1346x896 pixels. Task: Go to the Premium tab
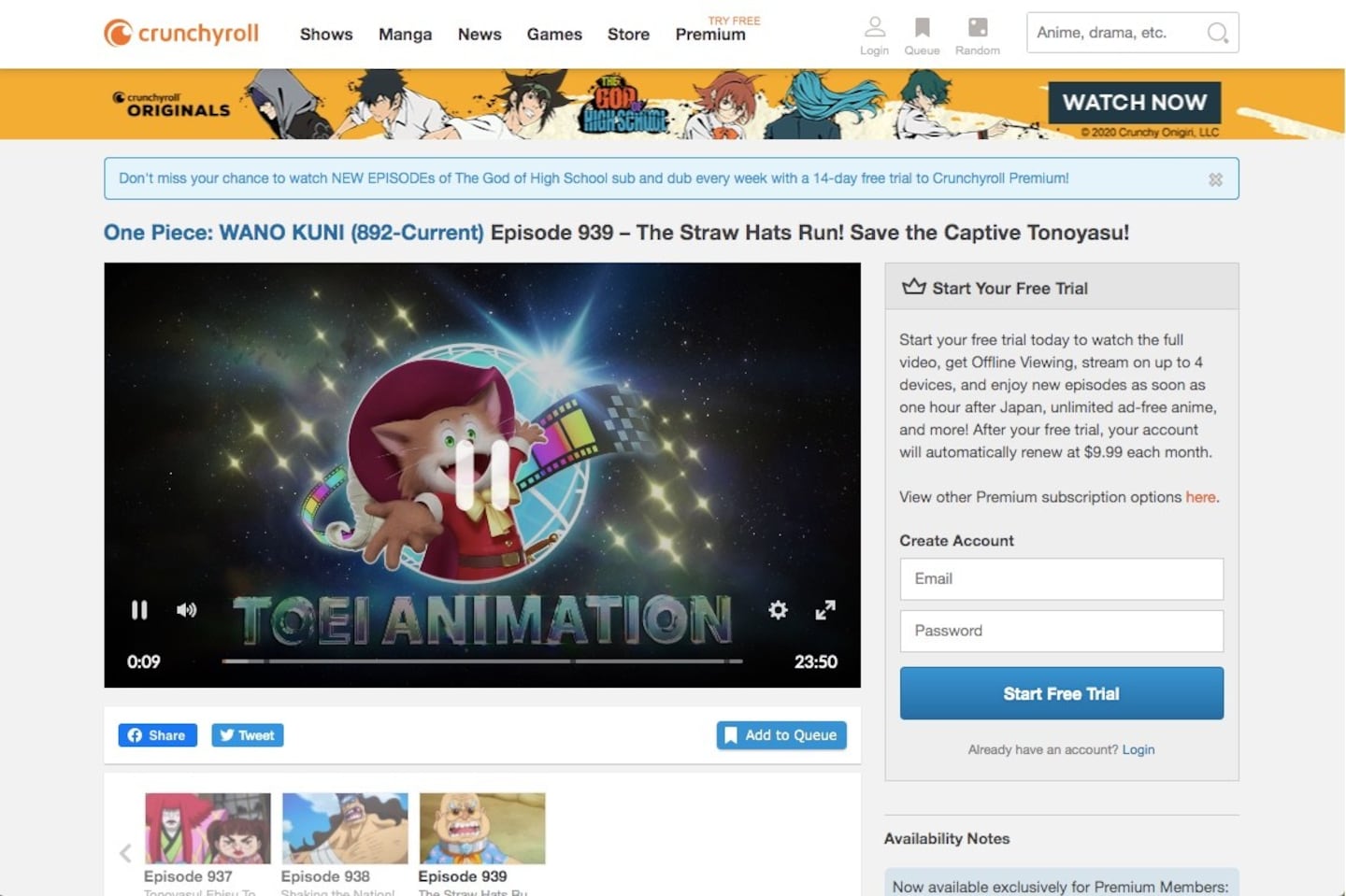coord(710,35)
